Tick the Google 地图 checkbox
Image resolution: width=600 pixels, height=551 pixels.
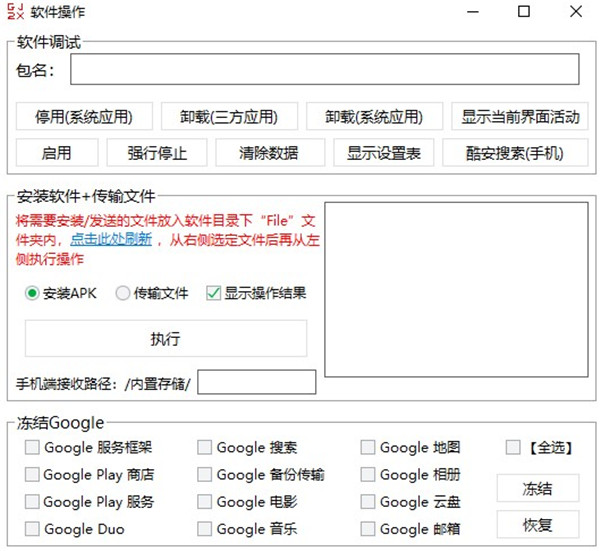[x=368, y=448]
